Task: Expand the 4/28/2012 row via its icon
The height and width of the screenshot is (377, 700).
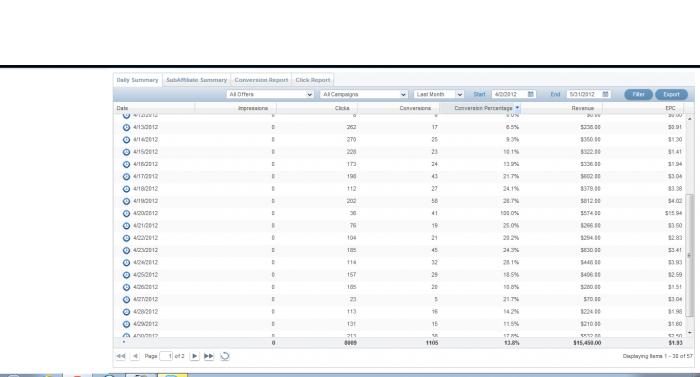Action: tap(126, 312)
